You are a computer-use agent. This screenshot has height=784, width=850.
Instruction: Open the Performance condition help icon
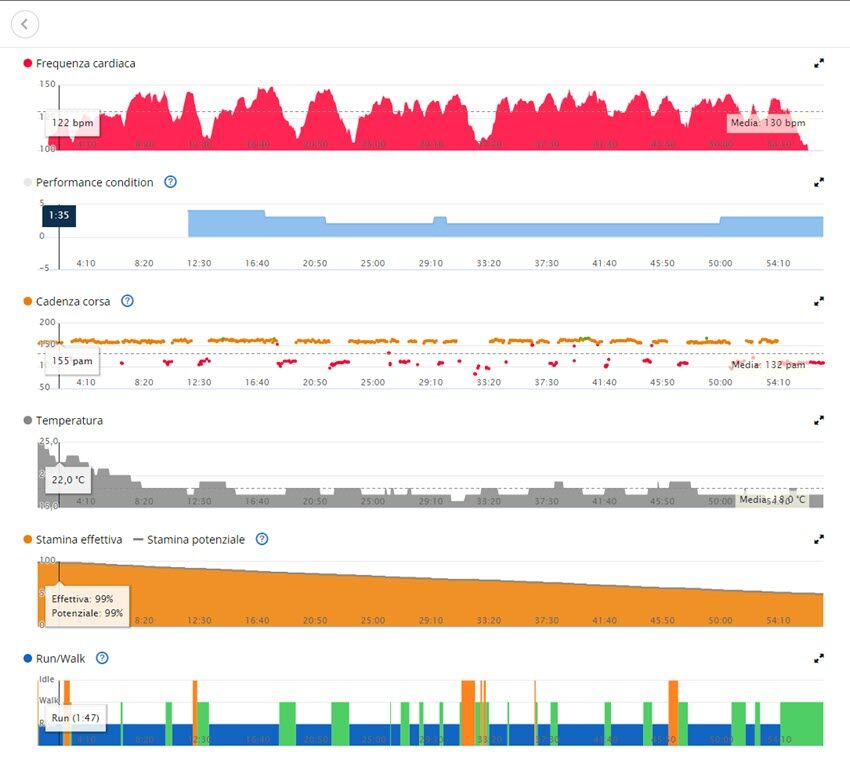click(x=170, y=182)
